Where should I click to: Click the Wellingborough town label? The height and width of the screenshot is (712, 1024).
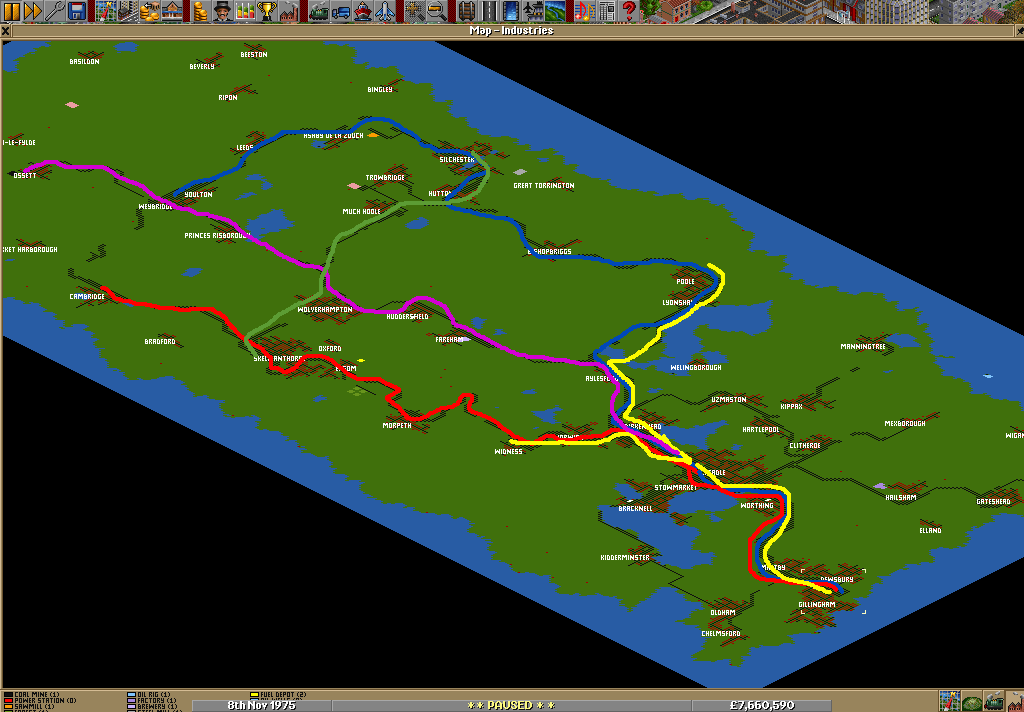696,368
